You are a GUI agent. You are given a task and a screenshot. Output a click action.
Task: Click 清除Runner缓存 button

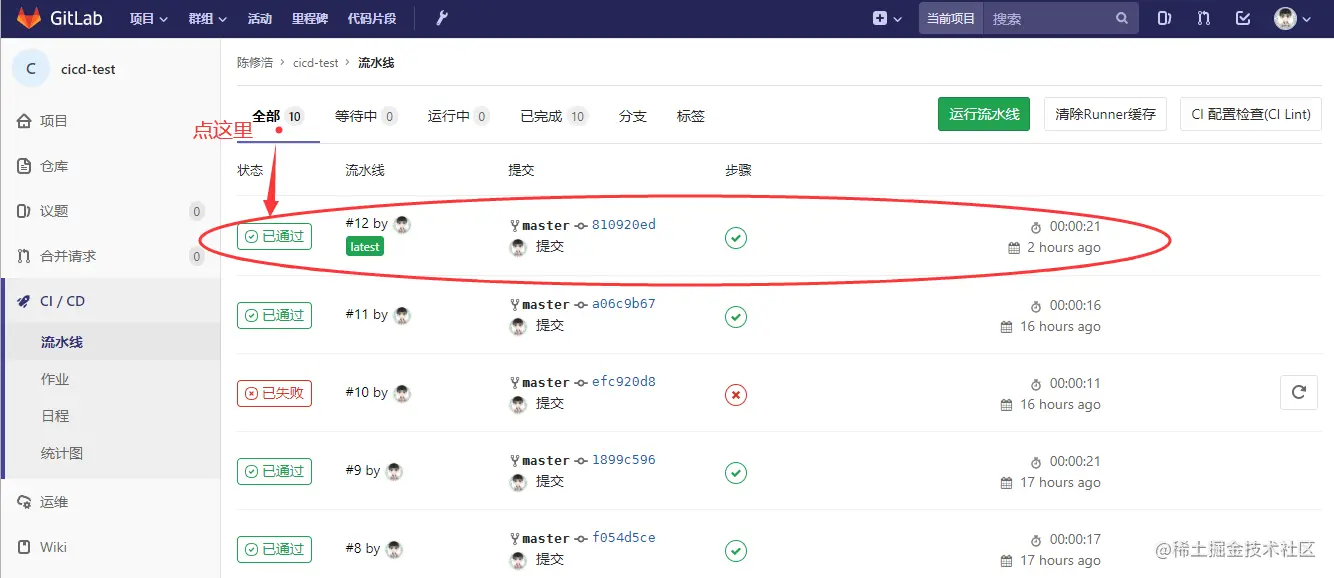(1105, 114)
